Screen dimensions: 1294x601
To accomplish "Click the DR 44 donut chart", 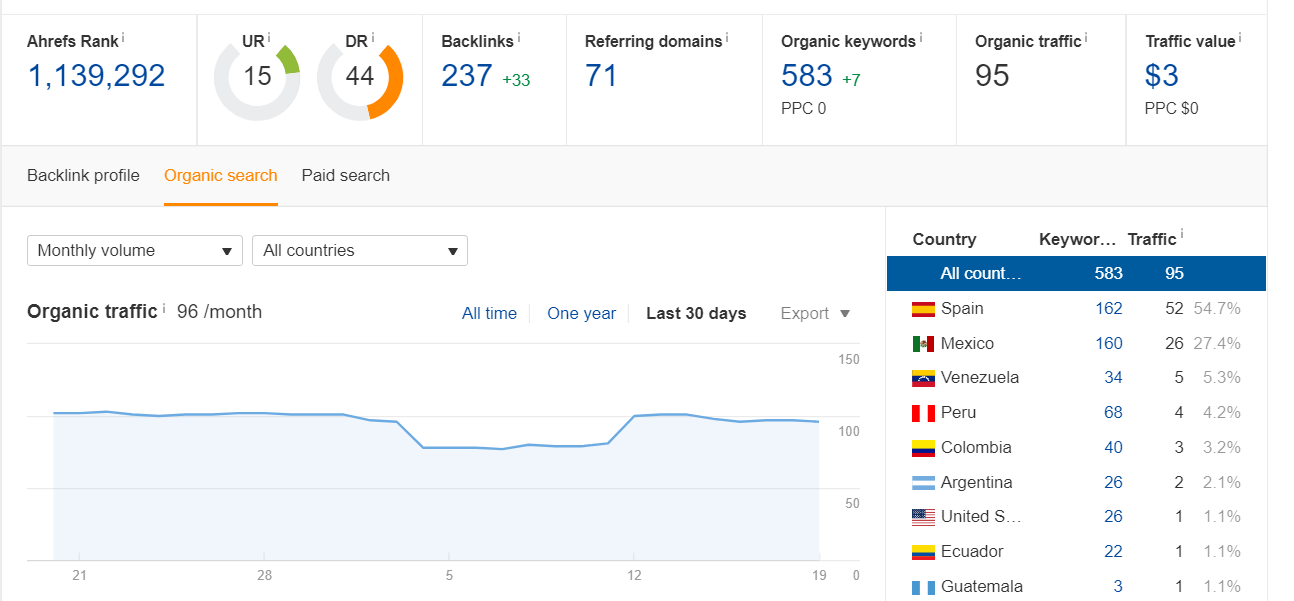I will [360, 77].
